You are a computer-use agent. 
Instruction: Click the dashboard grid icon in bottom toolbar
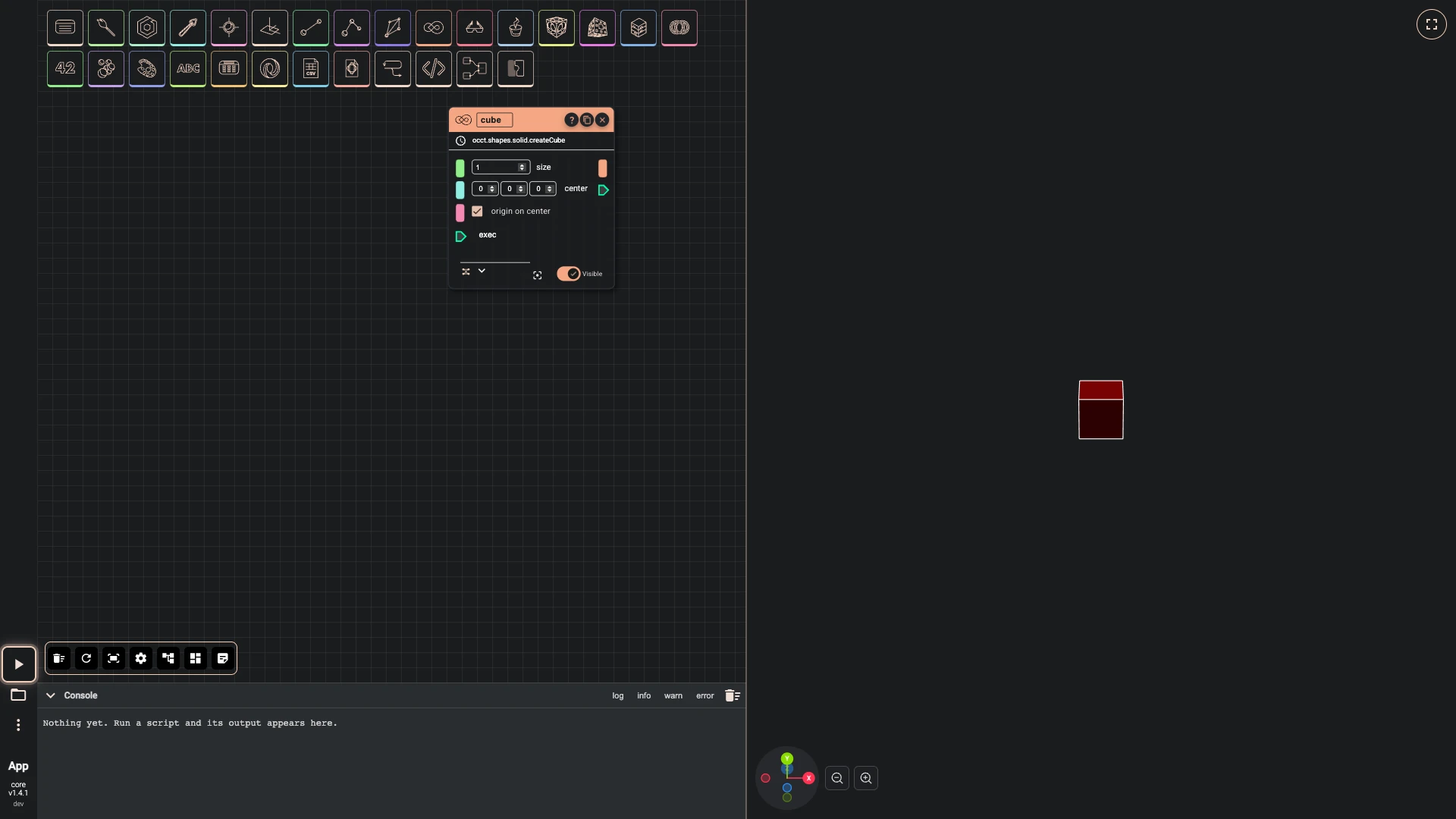196,658
